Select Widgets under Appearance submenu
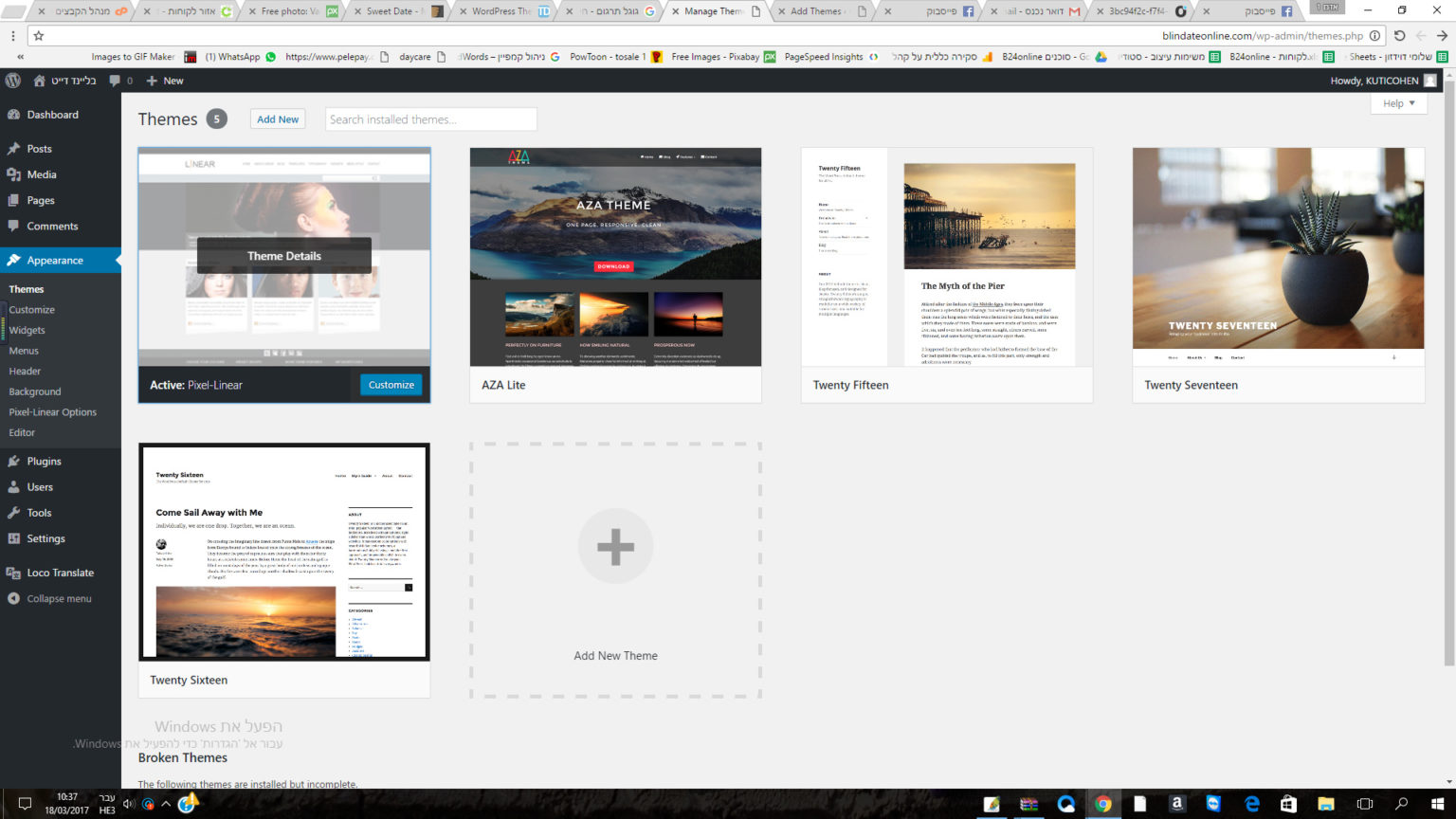The height and width of the screenshot is (819, 1456). (27, 330)
